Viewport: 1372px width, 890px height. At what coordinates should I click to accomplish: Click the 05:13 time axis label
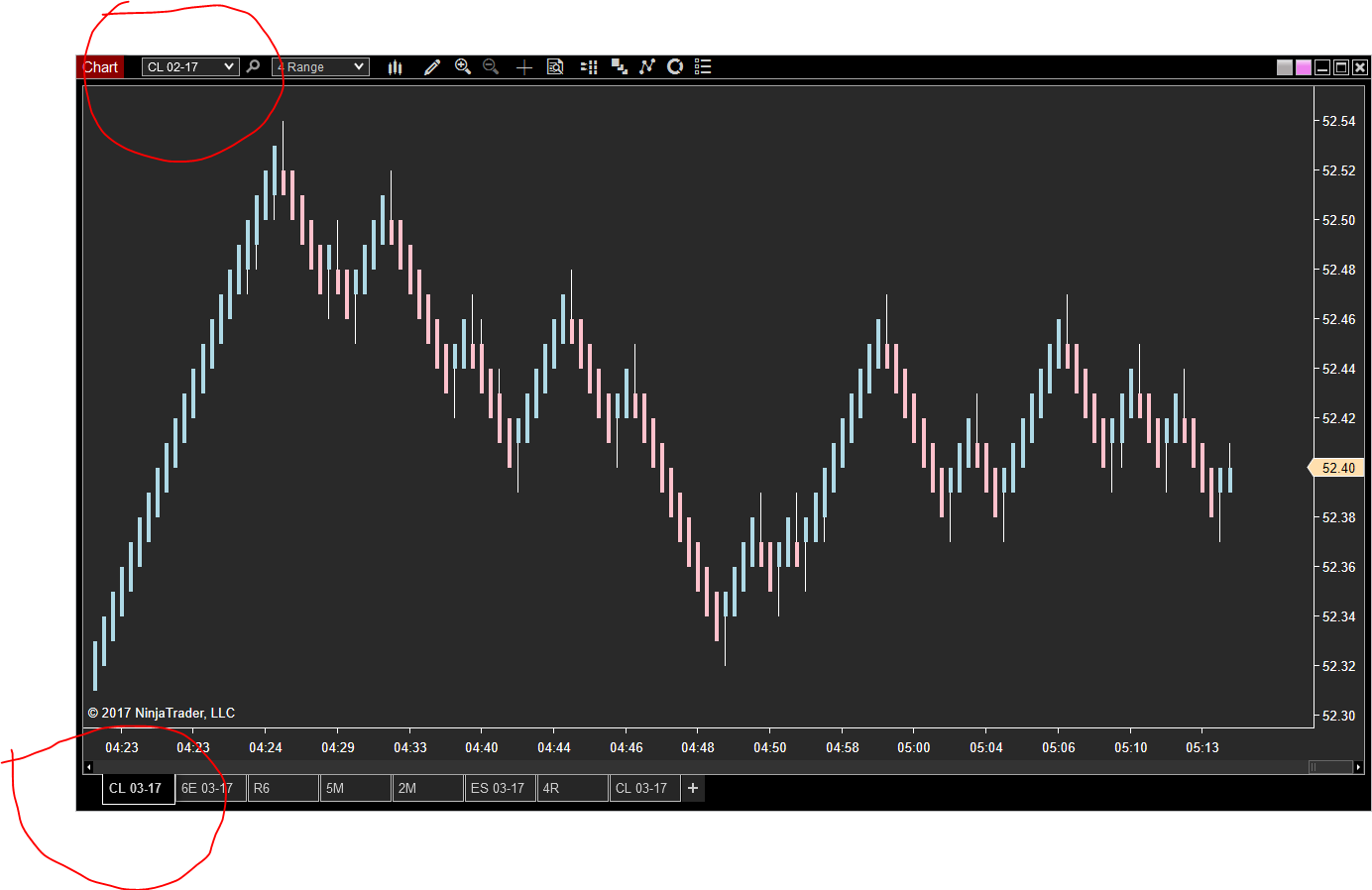pos(1202,747)
